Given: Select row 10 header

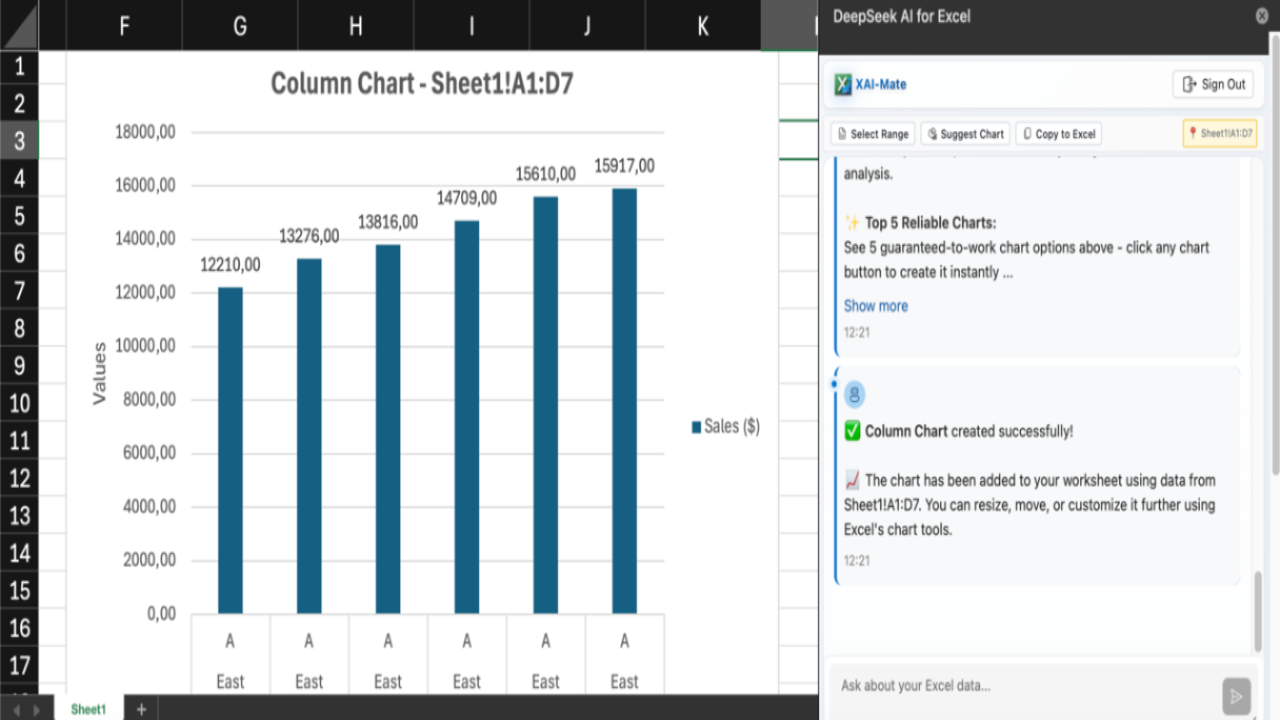Looking at the screenshot, I should point(19,403).
